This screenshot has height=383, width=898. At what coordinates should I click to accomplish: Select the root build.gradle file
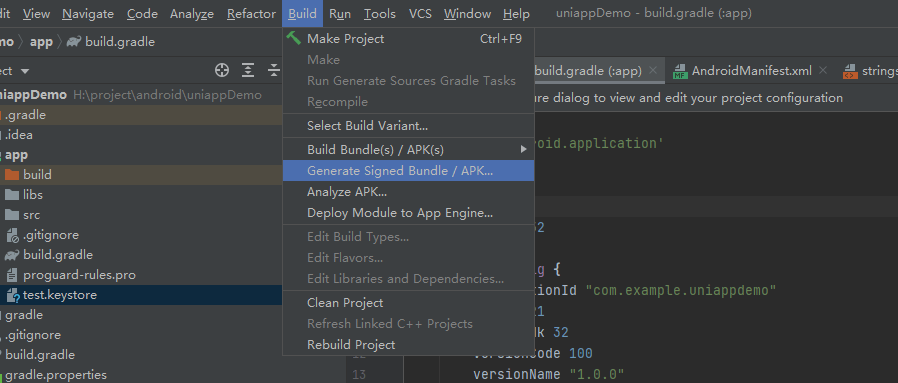141,355
